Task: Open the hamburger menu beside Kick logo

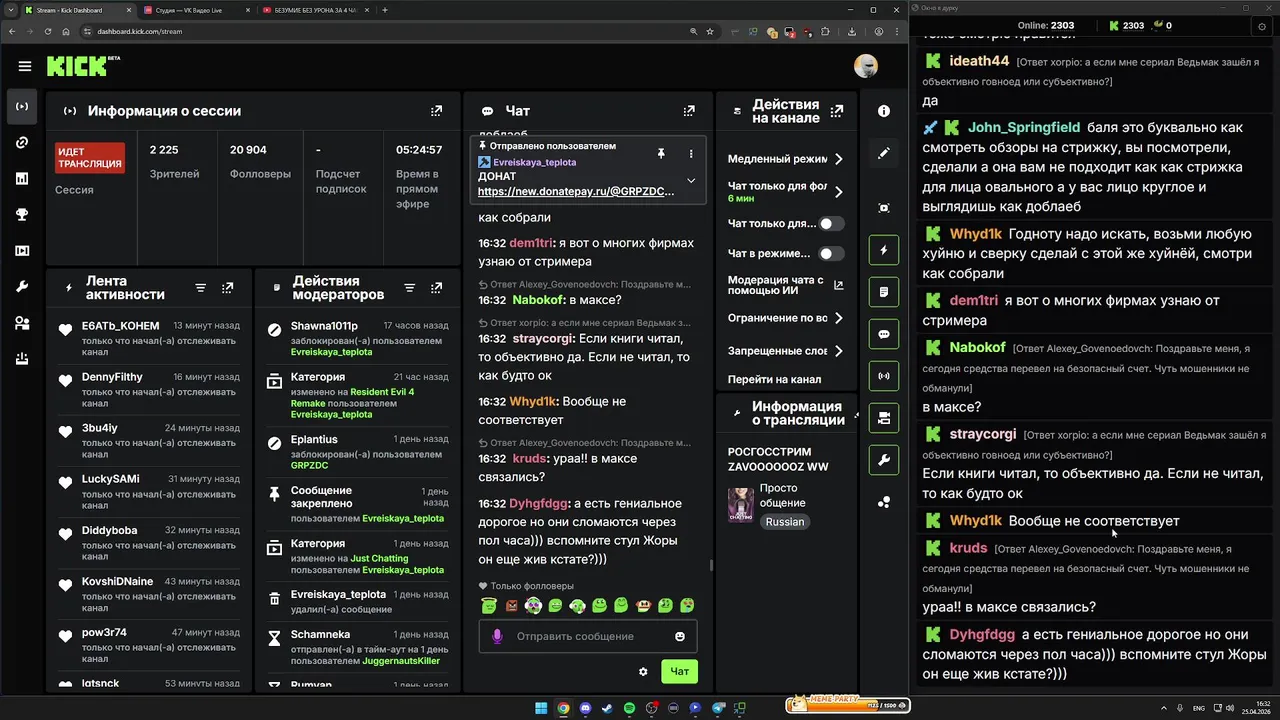Action: tap(24, 67)
